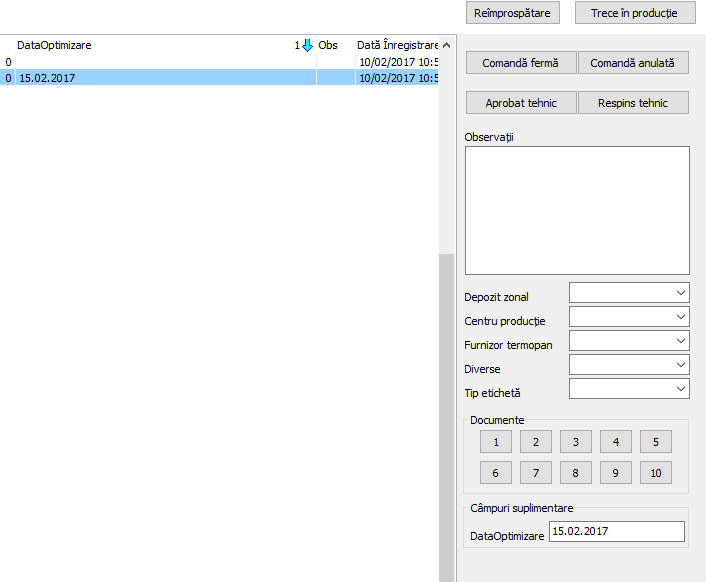Image resolution: width=706 pixels, height=582 pixels.
Task: Sort by the DataOptimizare column header
Action: click(x=150, y=45)
